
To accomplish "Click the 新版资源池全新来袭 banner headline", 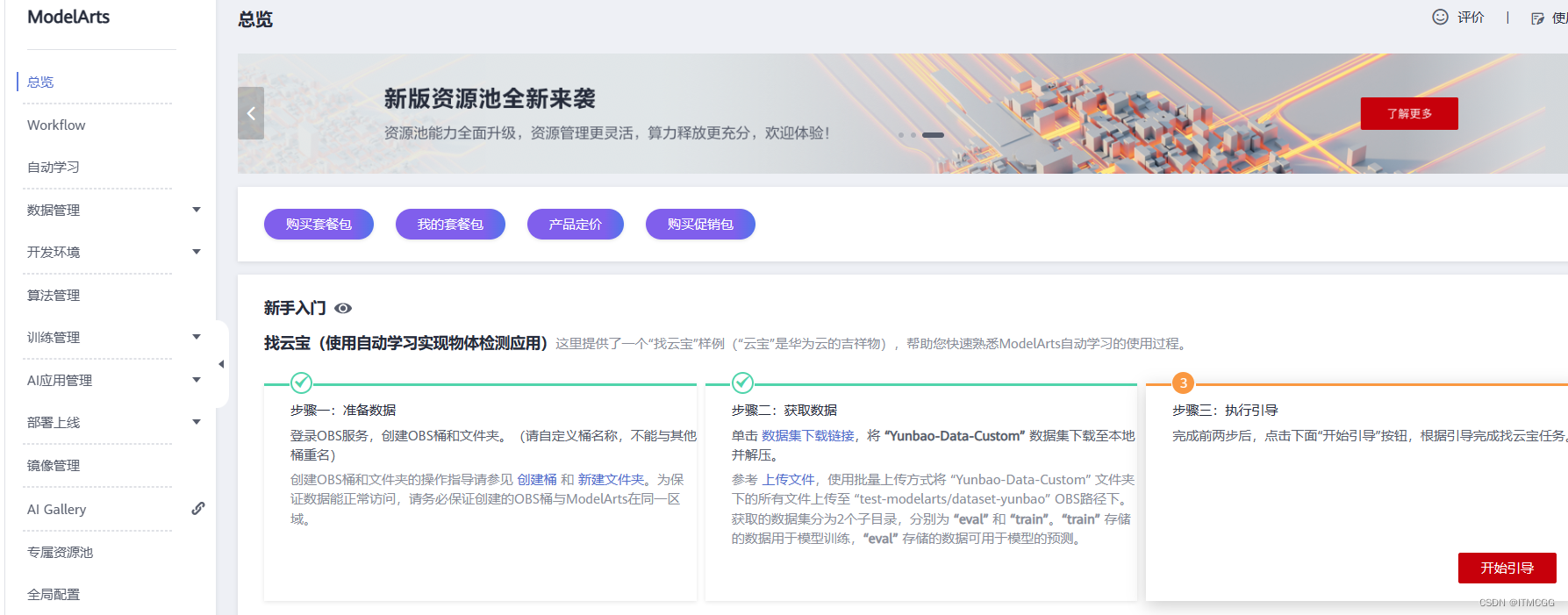I will (x=490, y=98).
